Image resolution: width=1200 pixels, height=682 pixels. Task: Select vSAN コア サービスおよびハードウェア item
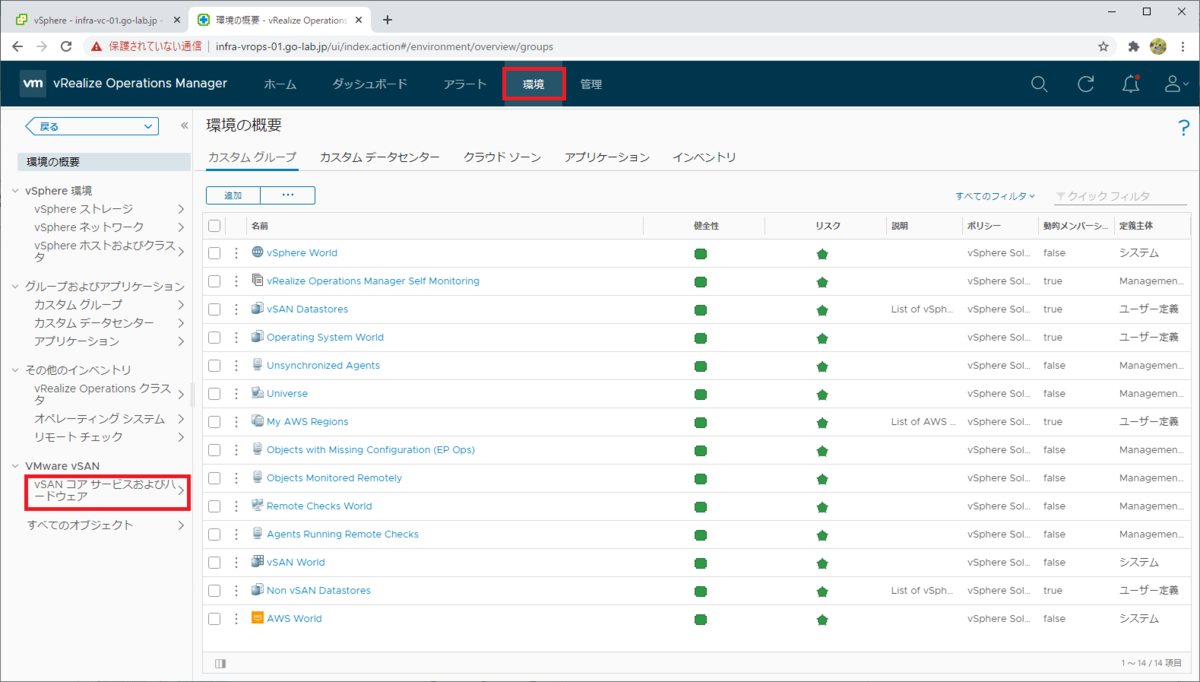point(104,490)
